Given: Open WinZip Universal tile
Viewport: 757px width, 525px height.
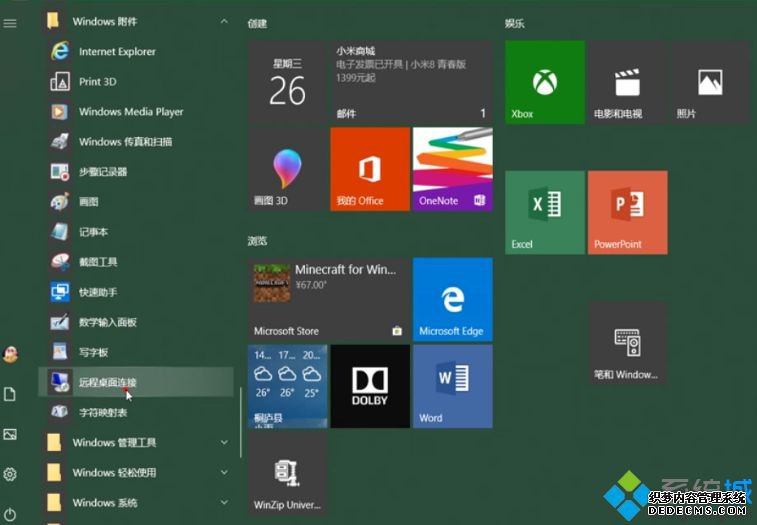Looking at the screenshot, I should 288,472.
